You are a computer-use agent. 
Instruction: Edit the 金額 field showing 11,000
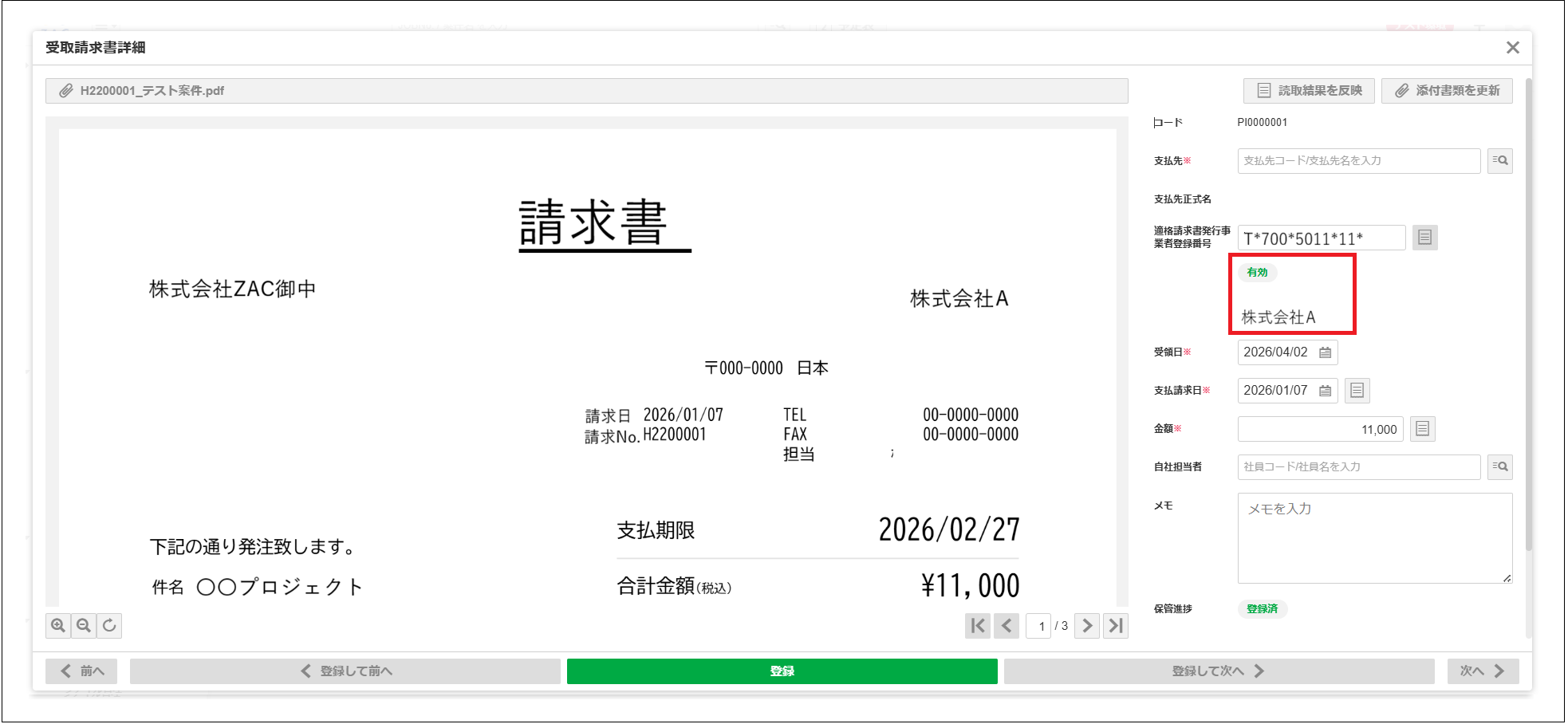[1321, 429]
